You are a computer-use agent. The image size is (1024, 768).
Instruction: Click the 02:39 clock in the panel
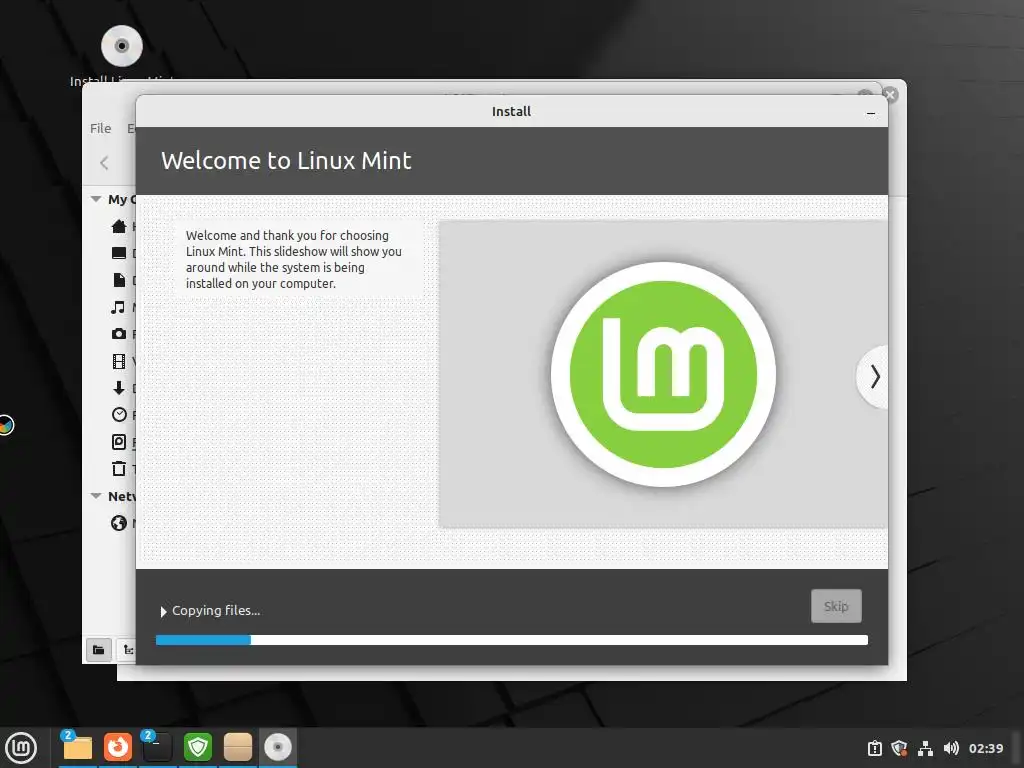click(x=985, y=748)
